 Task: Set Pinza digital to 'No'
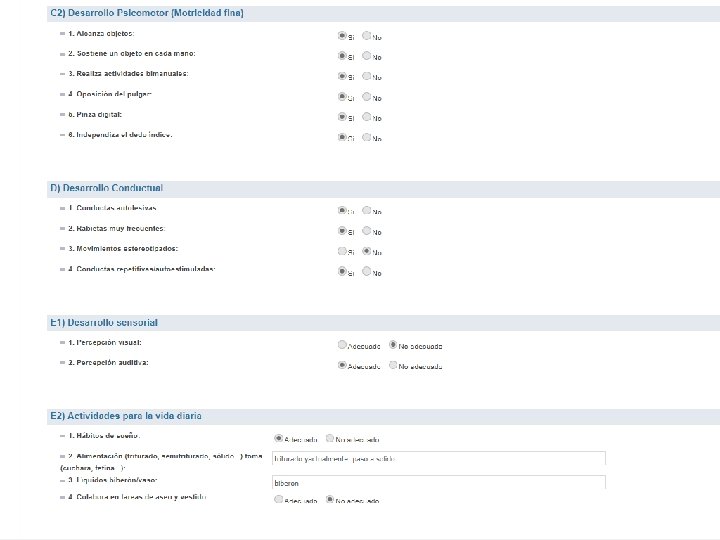(367, 117)
